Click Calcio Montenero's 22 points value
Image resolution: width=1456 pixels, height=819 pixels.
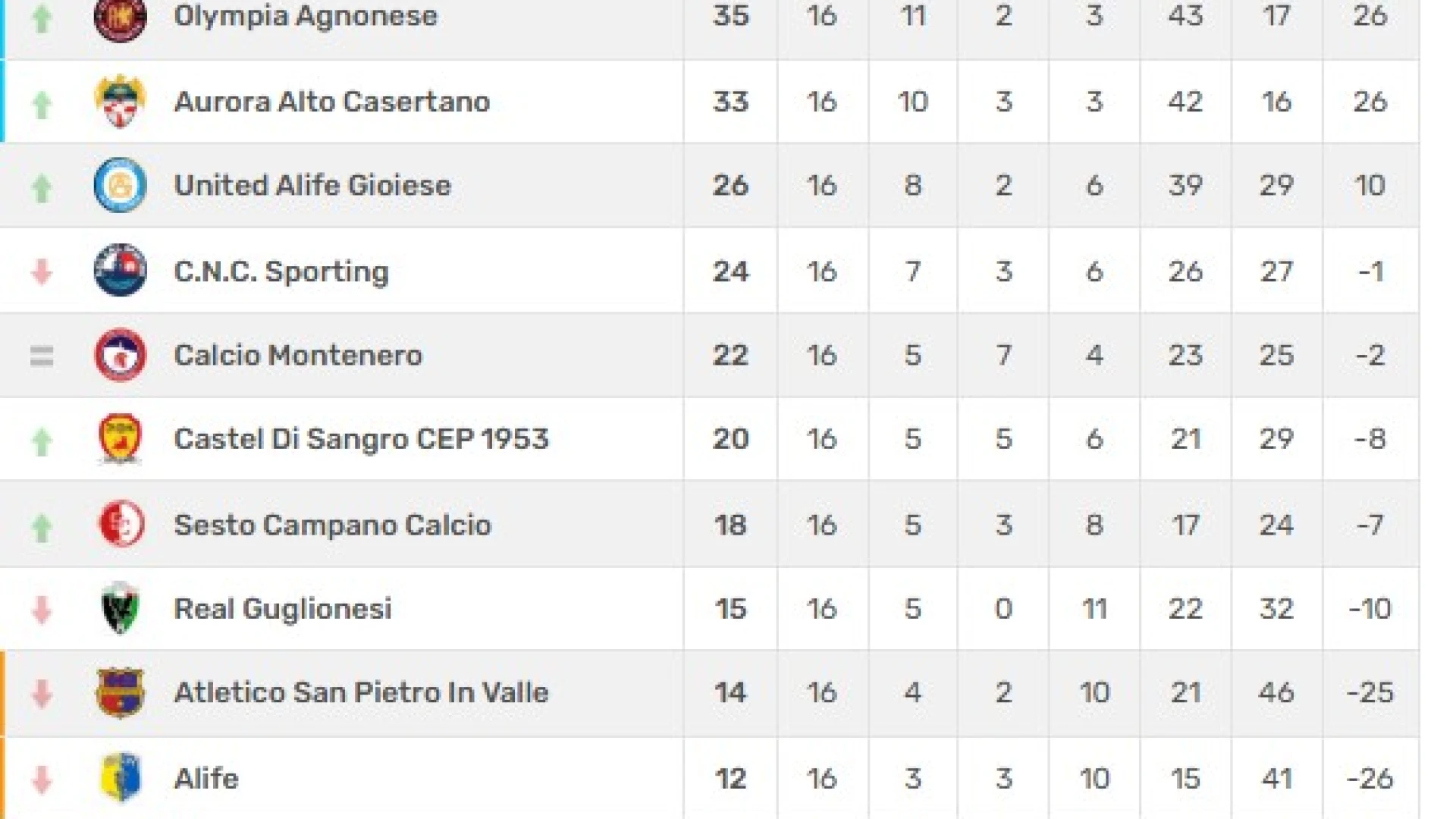tap(730, 355)
